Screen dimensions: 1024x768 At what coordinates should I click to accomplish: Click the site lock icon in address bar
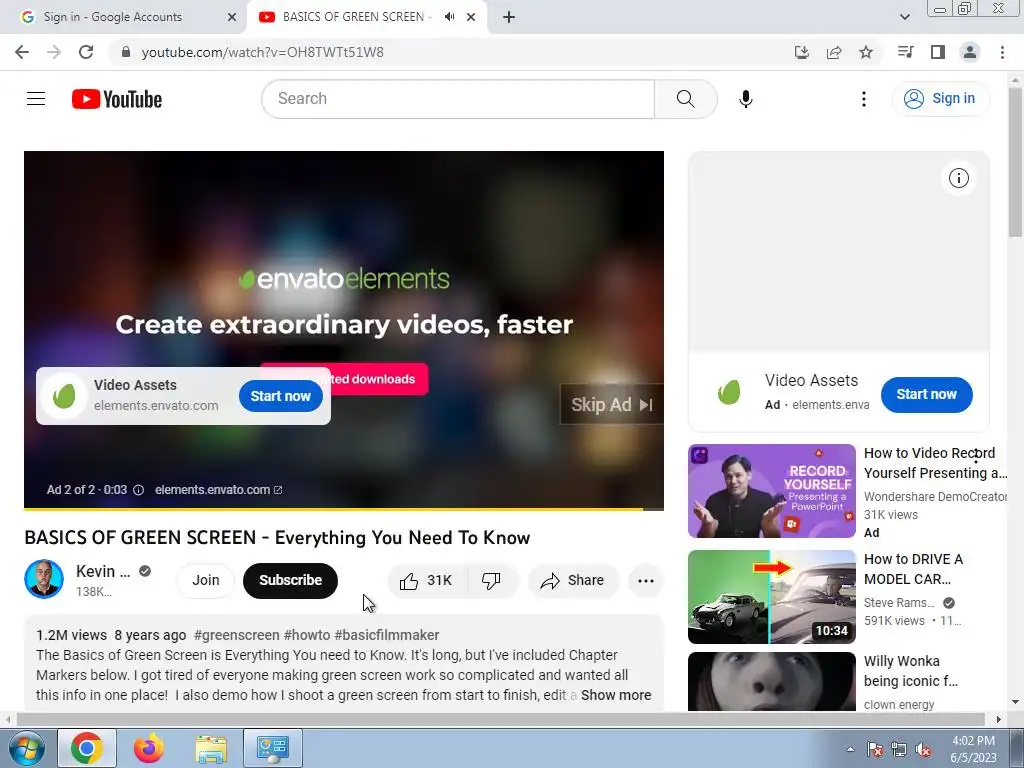tap(126, 52)
